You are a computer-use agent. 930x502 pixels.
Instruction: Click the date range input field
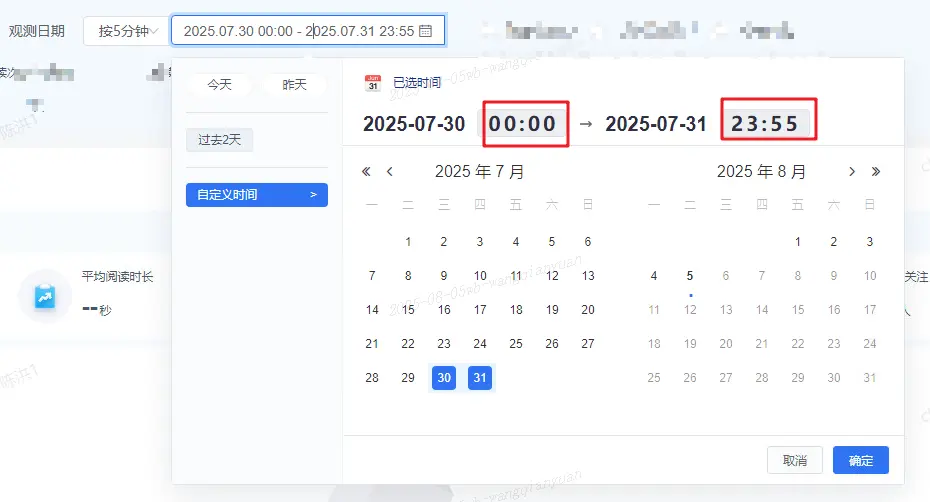point(308,31)
